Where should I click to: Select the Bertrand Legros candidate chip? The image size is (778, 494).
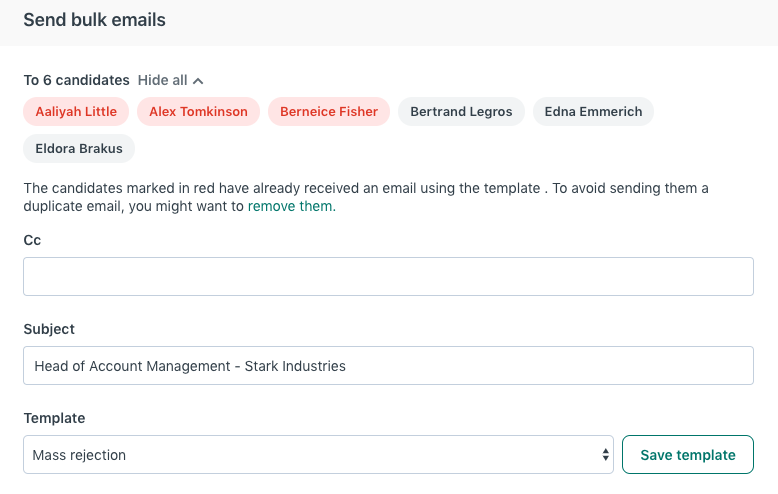[461, 112]
